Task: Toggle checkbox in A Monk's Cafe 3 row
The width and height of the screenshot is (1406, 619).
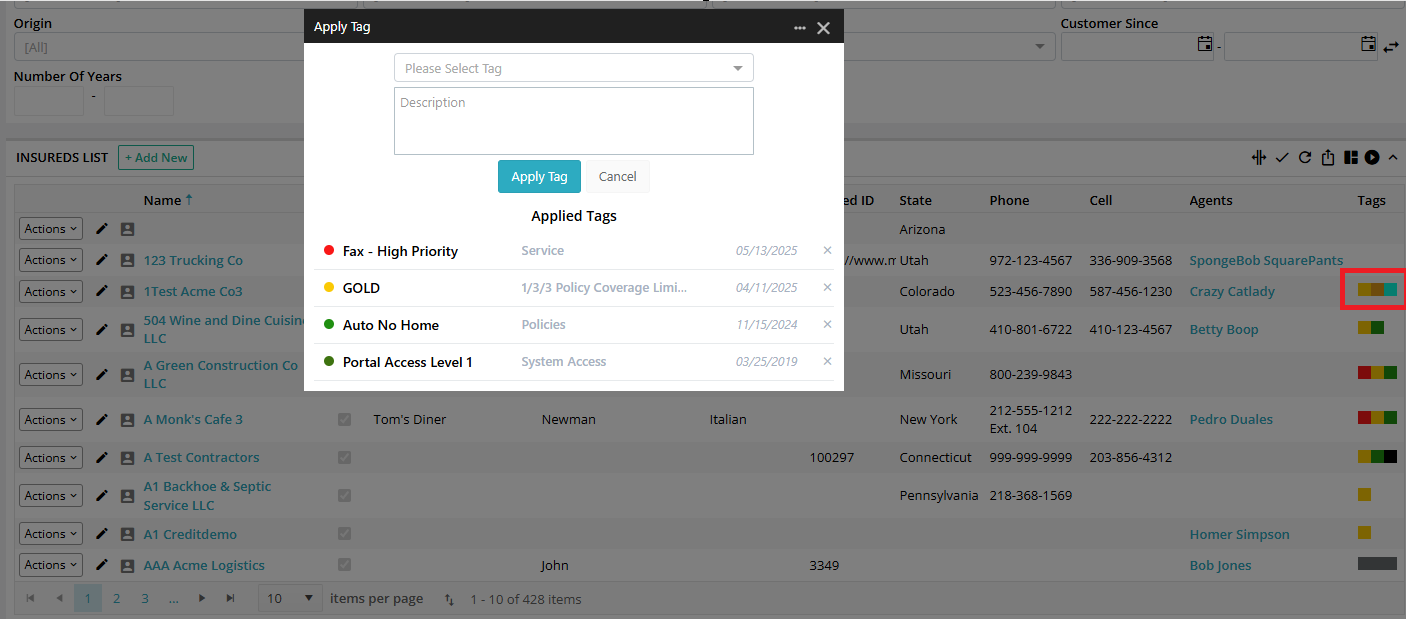Action: (345, 419)
